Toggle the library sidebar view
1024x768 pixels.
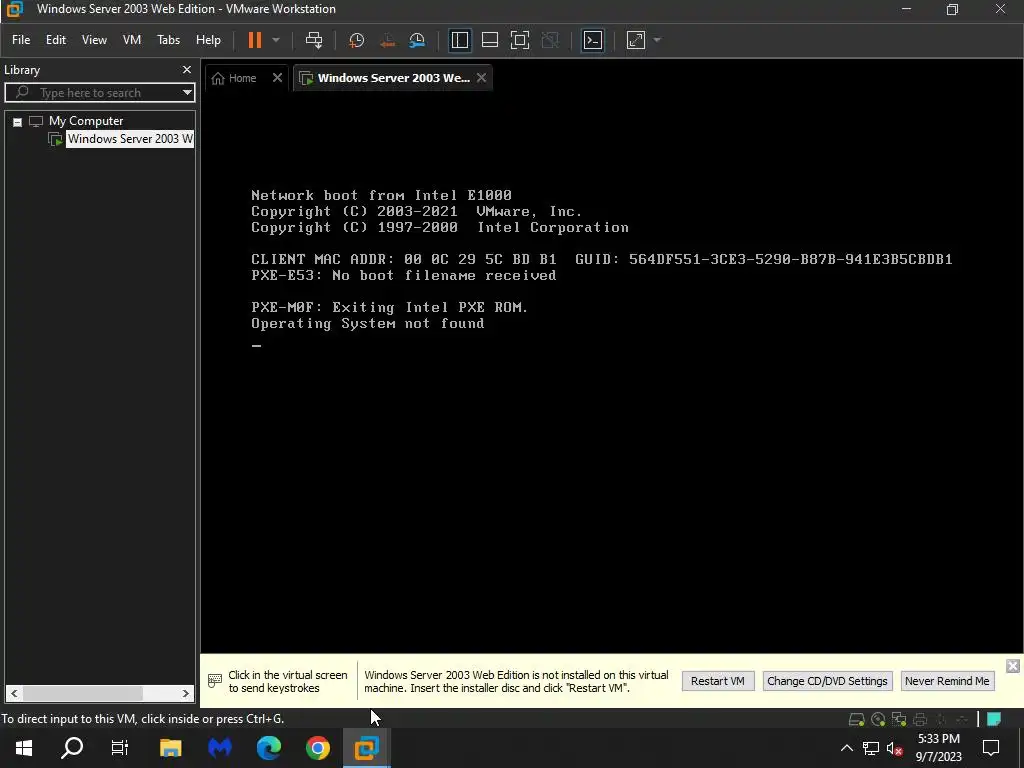[x=460, y=40]
